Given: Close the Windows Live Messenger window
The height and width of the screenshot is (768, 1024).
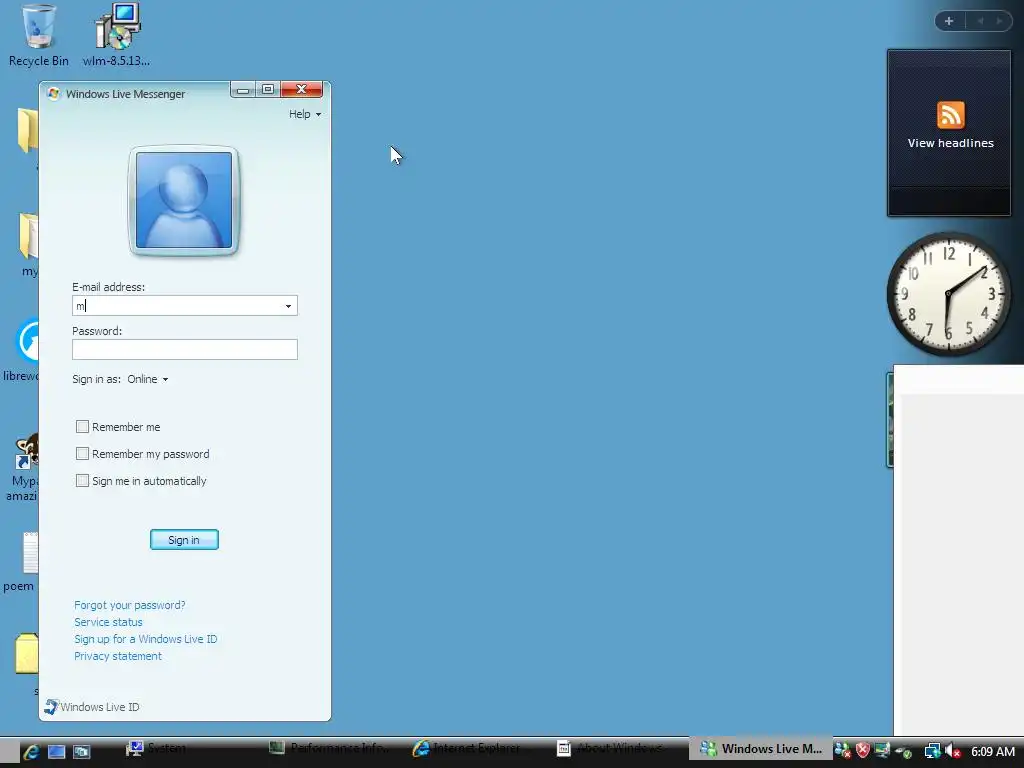Looking at the screenshot, I should (301, 89).
